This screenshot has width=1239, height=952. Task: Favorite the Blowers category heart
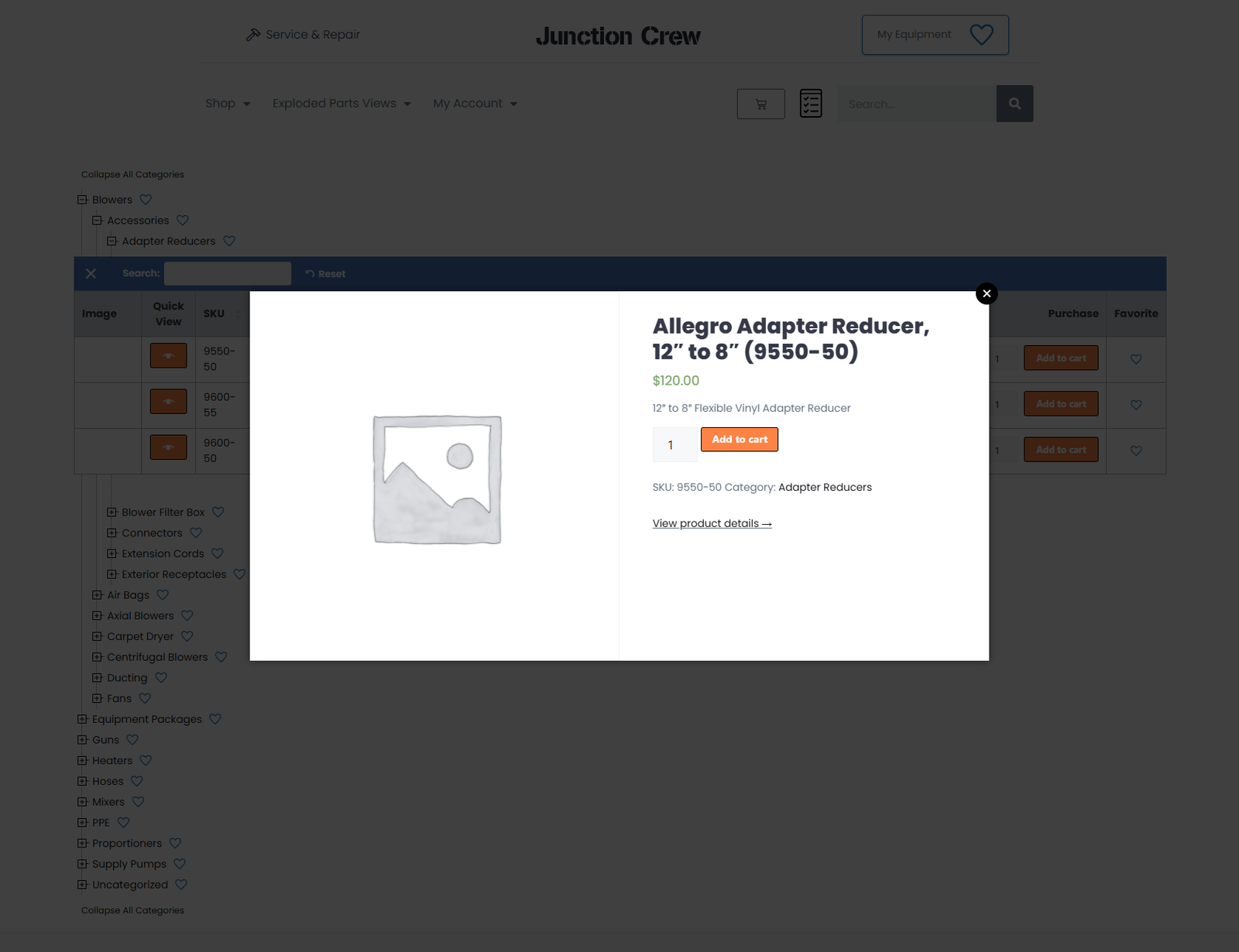click(146, 200)
